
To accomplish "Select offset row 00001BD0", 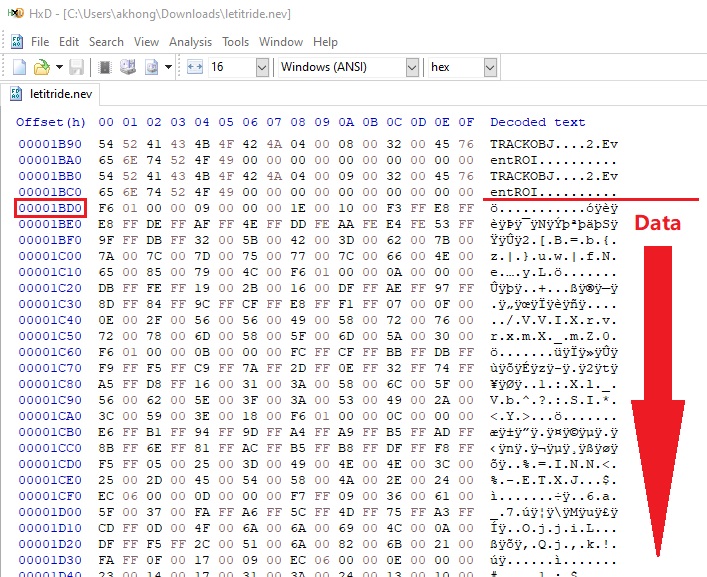I will tap(51, 208).
